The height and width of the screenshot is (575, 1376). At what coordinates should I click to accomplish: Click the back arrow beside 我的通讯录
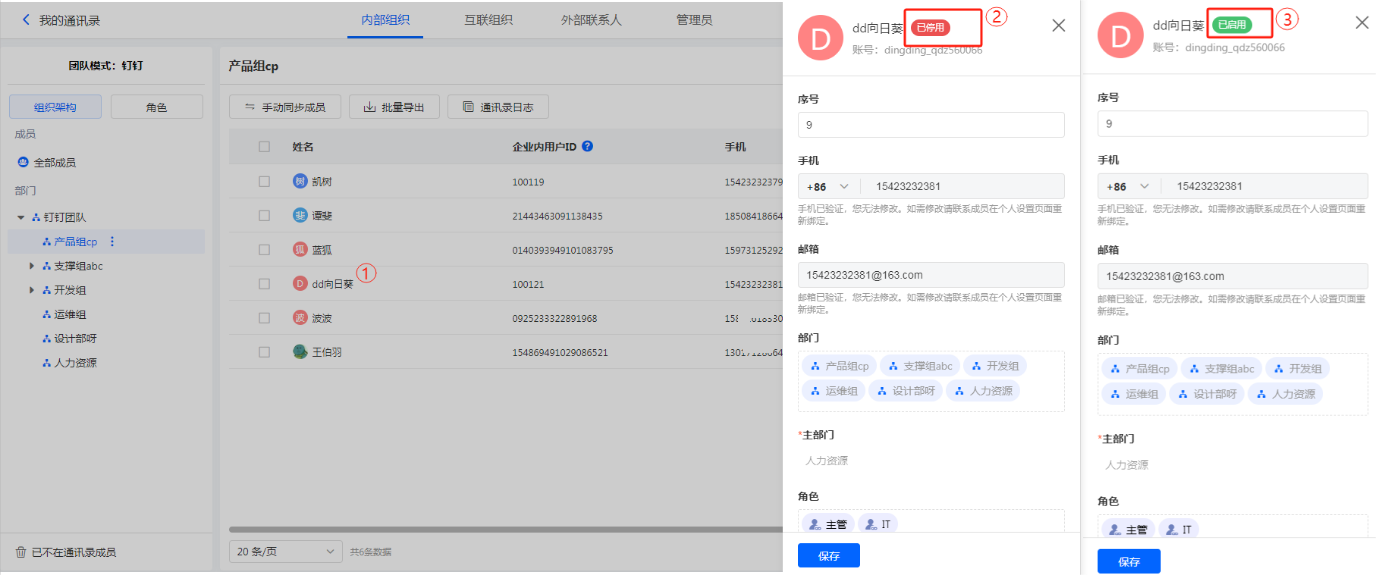pyautogui.click(x=26, y=20)
